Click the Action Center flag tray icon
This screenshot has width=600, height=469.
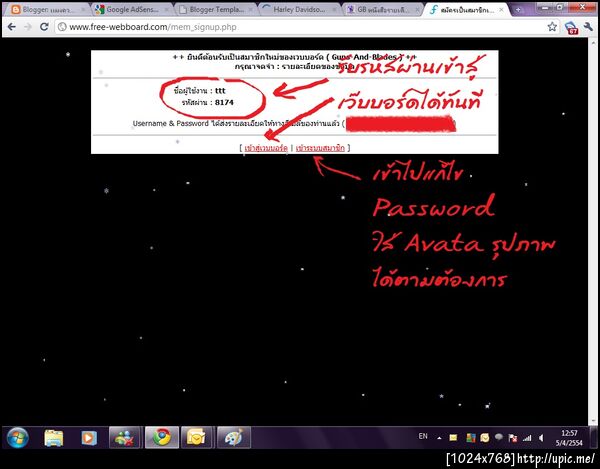tap(513, 438)
